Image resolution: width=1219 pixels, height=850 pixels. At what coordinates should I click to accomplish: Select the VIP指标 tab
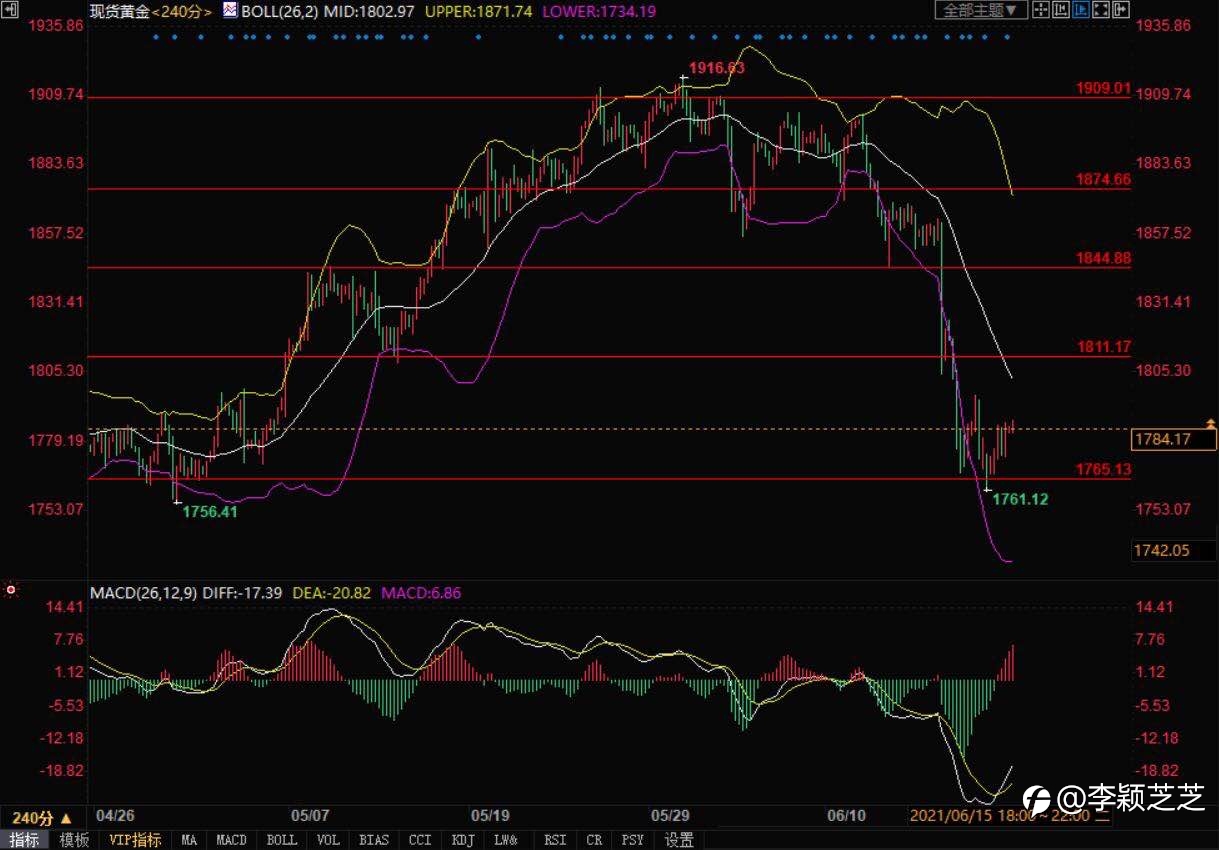click(135, 841)
